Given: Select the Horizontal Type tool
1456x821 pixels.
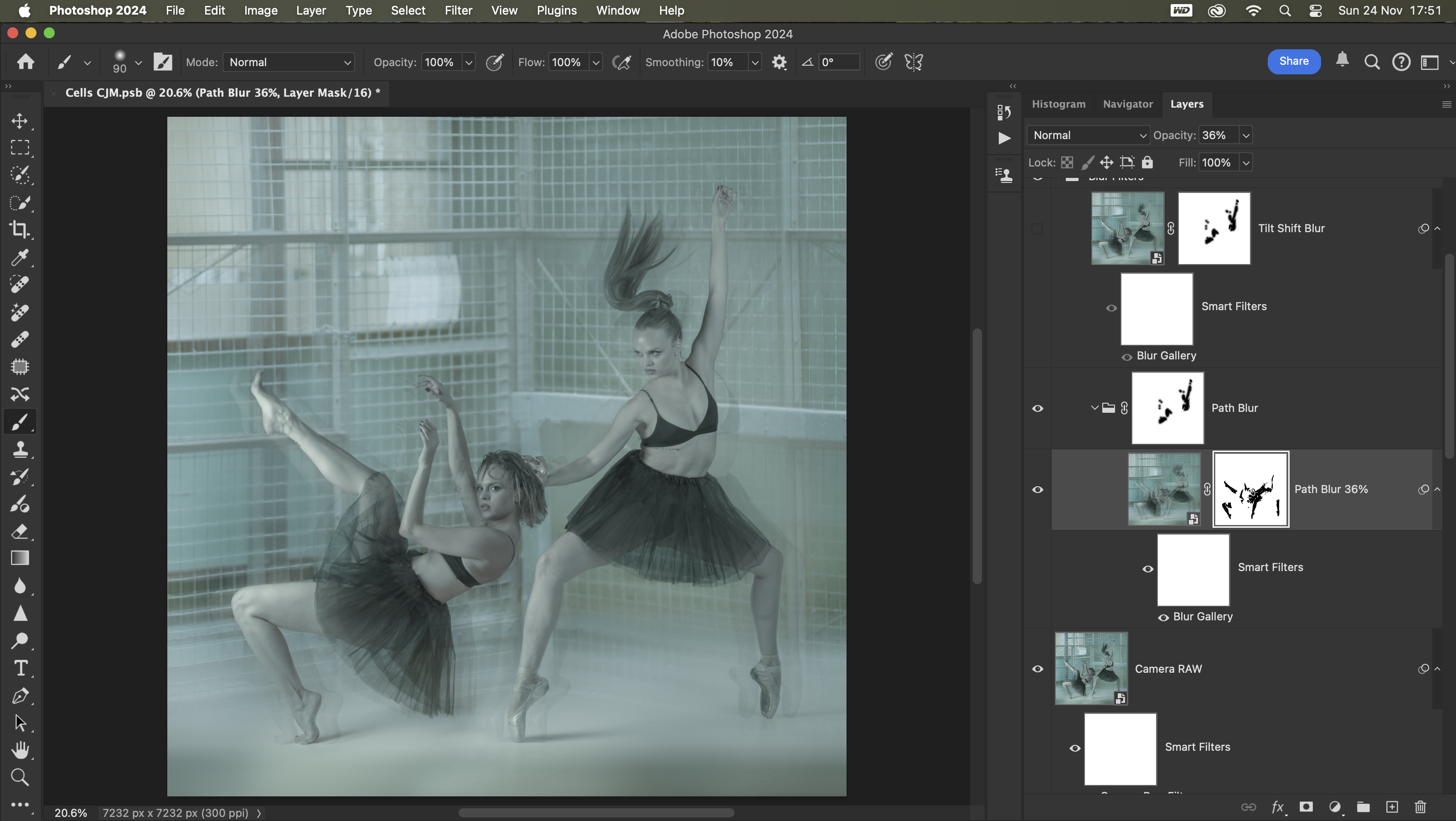Looking at the screenshot, I should click(20, 668).
